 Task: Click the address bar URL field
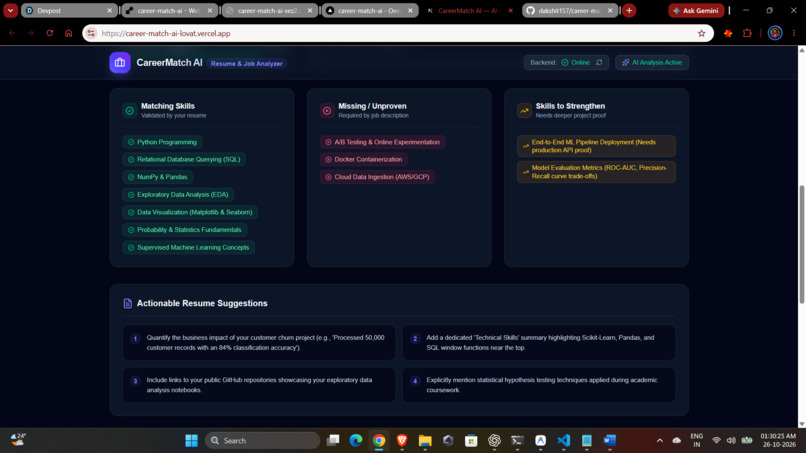coord(396,33)
